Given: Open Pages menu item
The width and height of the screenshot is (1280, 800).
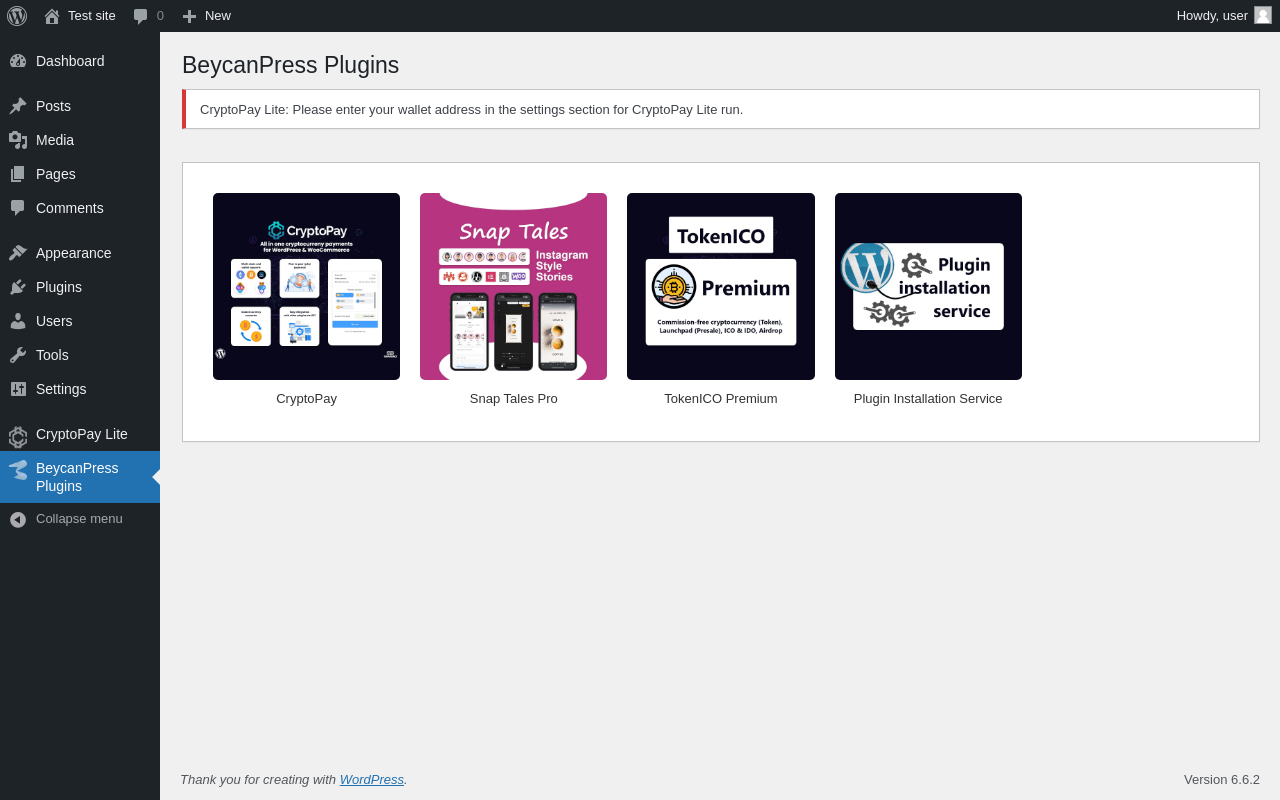Looking at the screenshot, I should [x=80, y=174].
